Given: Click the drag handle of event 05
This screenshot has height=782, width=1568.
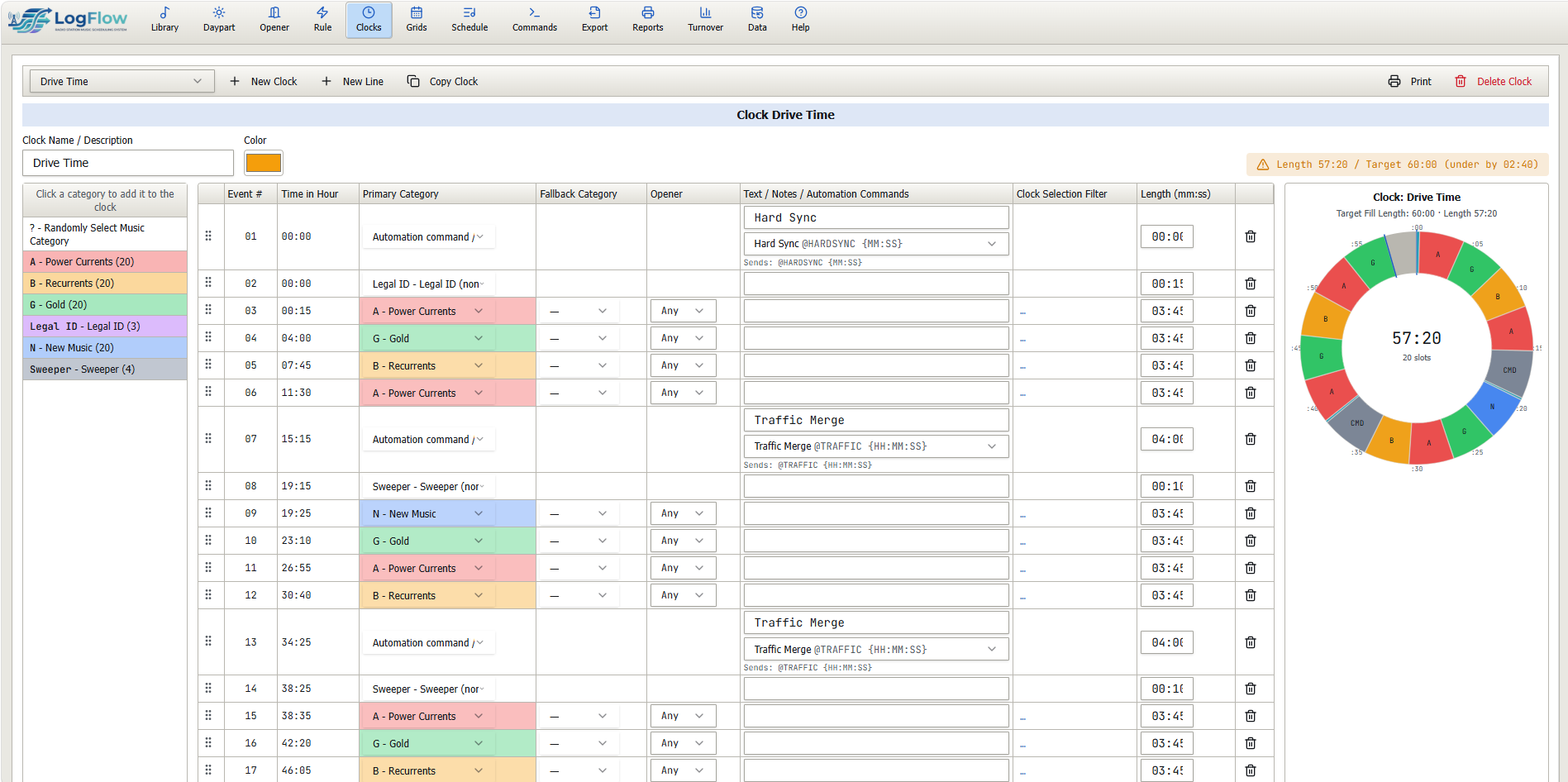Looking at the screenshot, I should pyautogui.click(x=208, y=365).
